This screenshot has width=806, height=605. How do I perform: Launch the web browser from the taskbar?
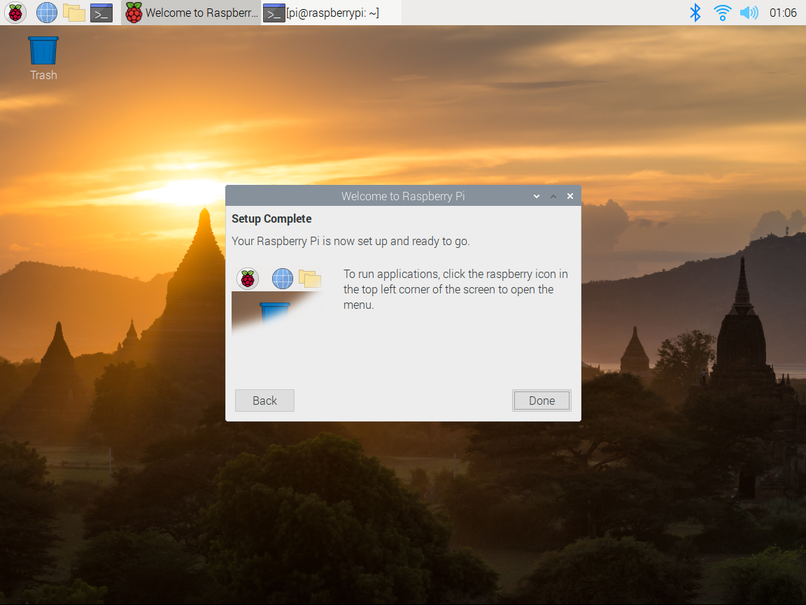point(47,12)
